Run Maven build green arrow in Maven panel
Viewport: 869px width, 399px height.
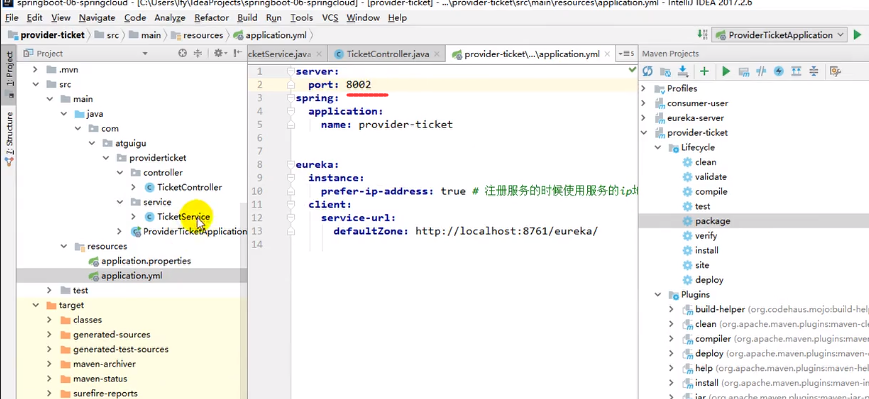pos(726,71)
